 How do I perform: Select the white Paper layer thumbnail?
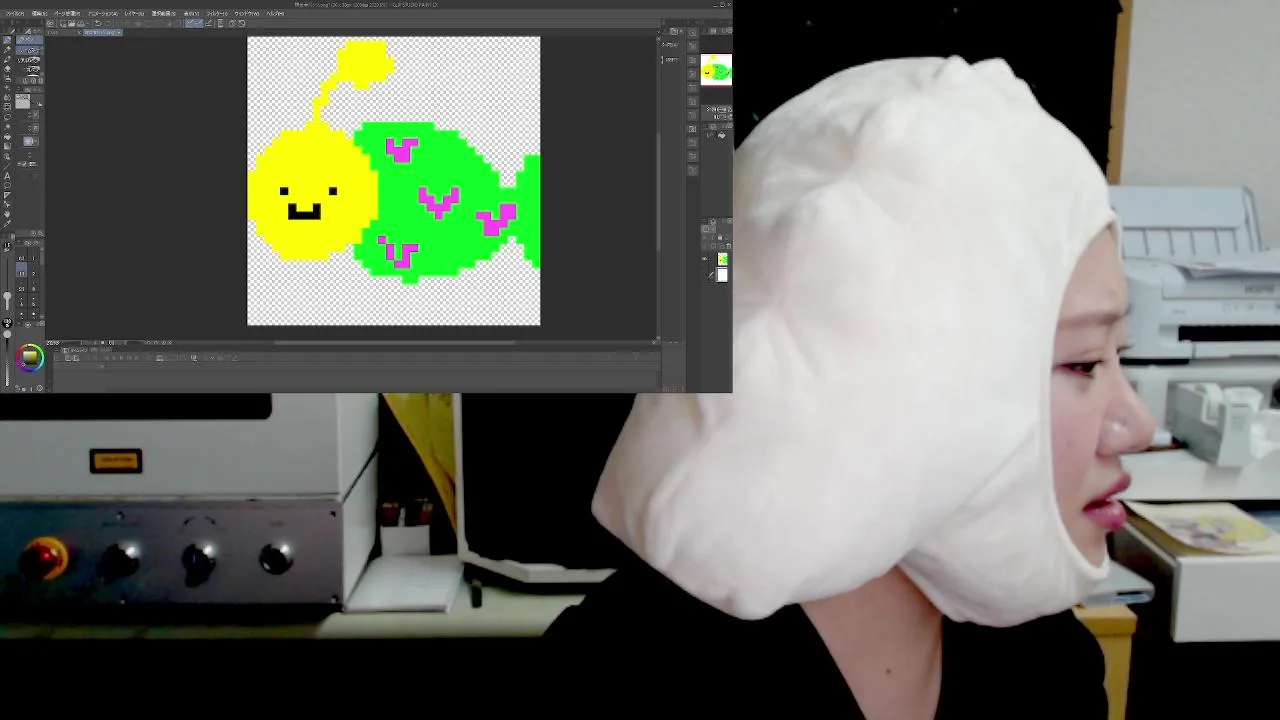(722, 275)
